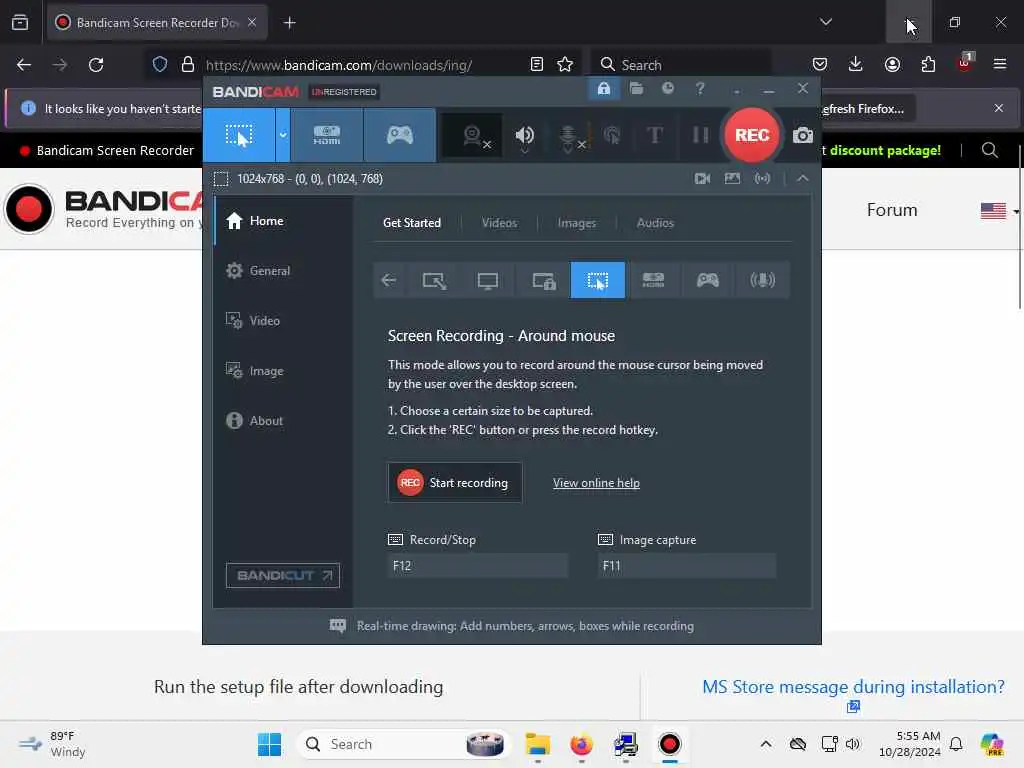1024x768 pixels.
Task: Switch to HDMI device recording mode in top toolbar
Action: tap(327, 135)
